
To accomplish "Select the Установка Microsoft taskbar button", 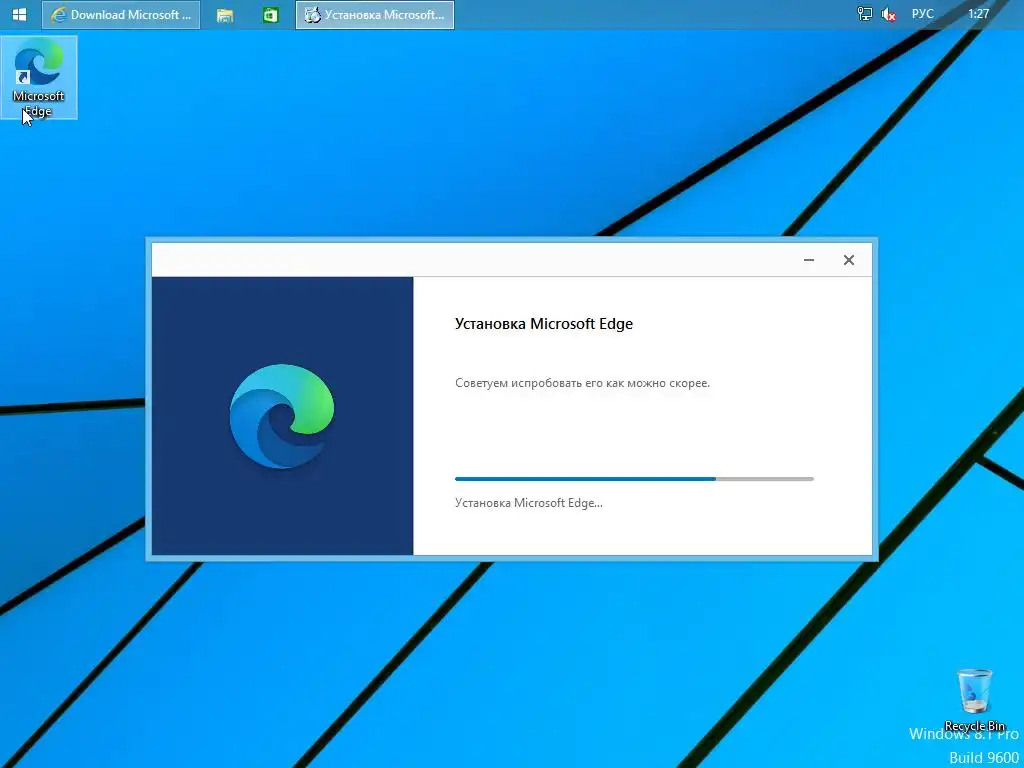I will coord(375,14).
